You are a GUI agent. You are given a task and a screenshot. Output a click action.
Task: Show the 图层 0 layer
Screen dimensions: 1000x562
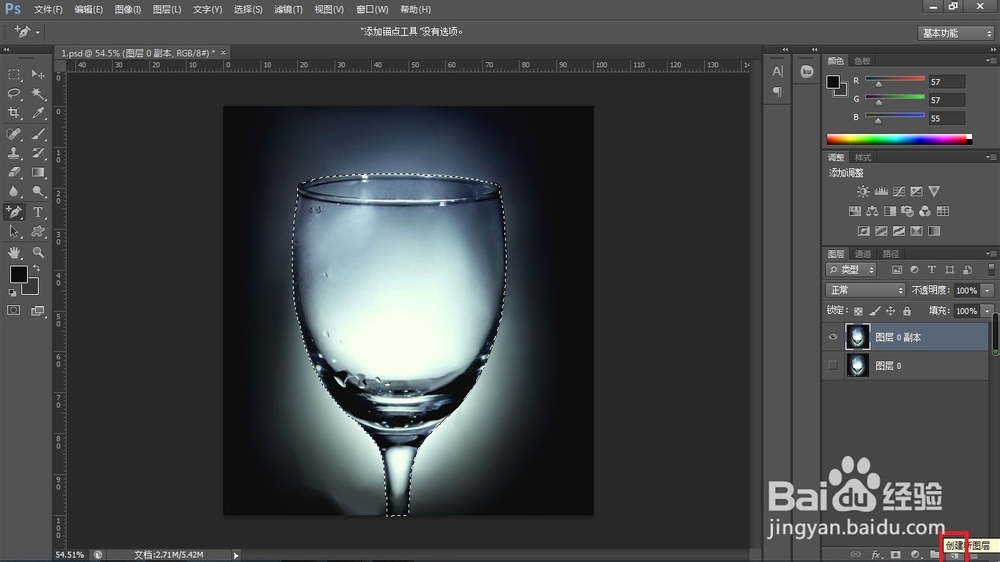833,366
